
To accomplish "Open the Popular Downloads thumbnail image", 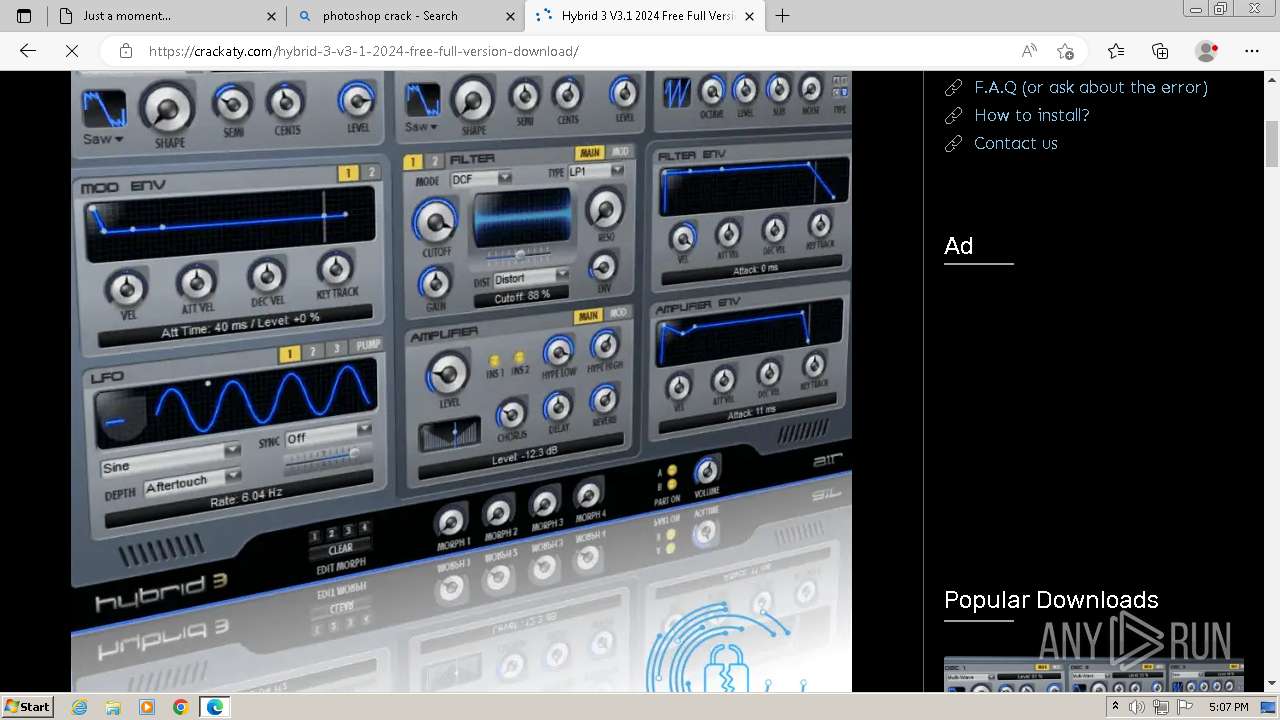I will pyautogui.click(x=1094, y=675).
